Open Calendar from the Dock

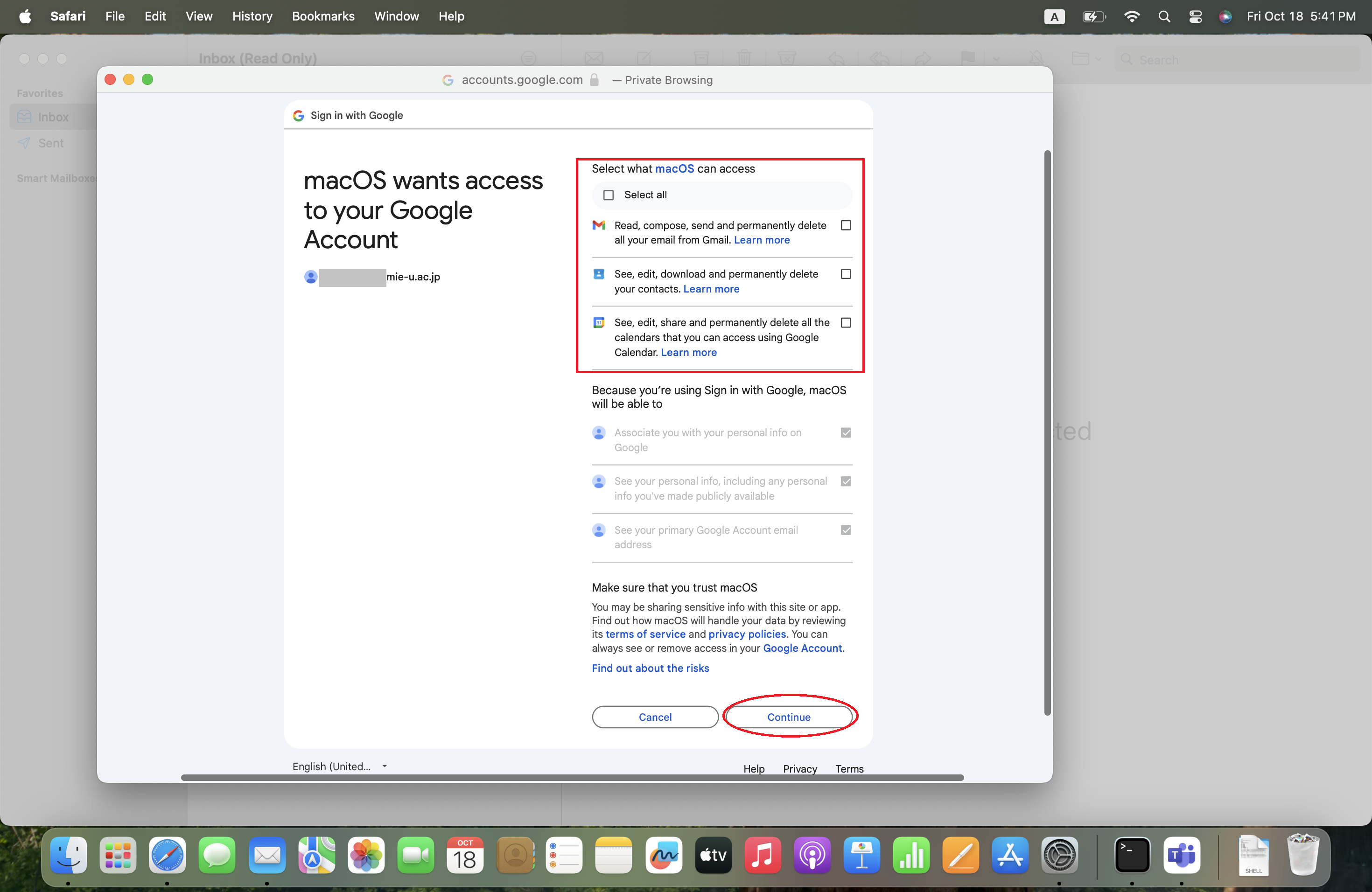tap(465, 855)
